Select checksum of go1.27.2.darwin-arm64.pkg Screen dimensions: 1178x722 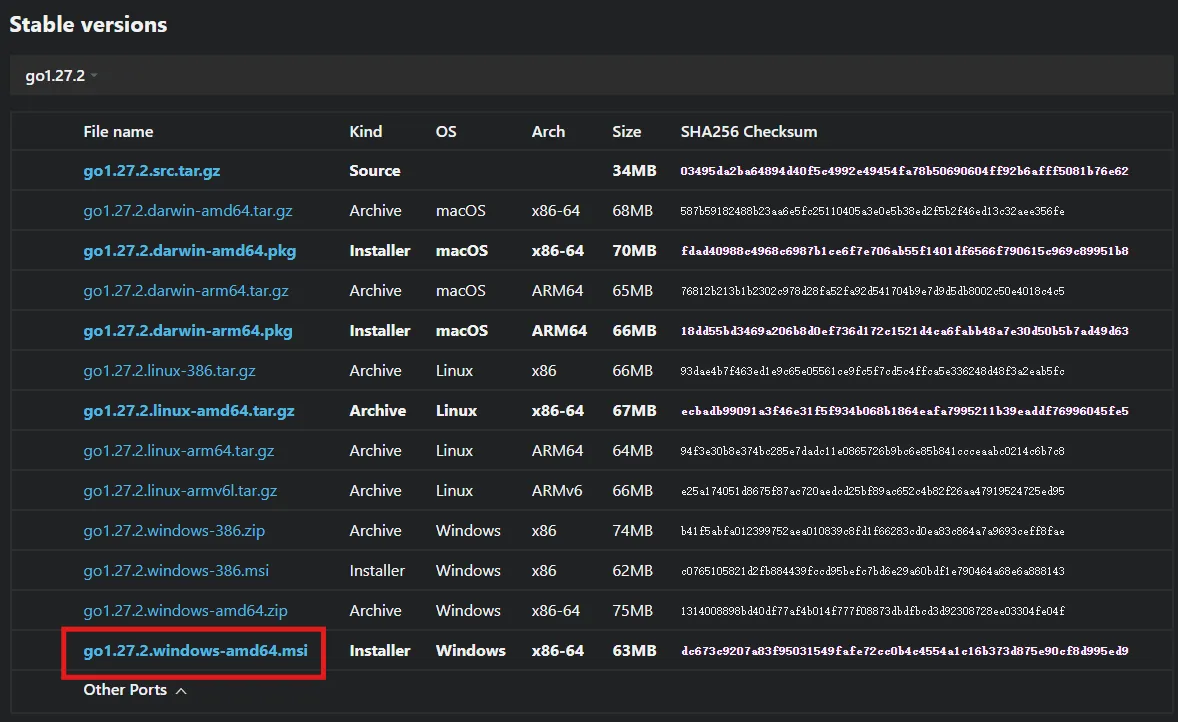(x=905, y=331)
